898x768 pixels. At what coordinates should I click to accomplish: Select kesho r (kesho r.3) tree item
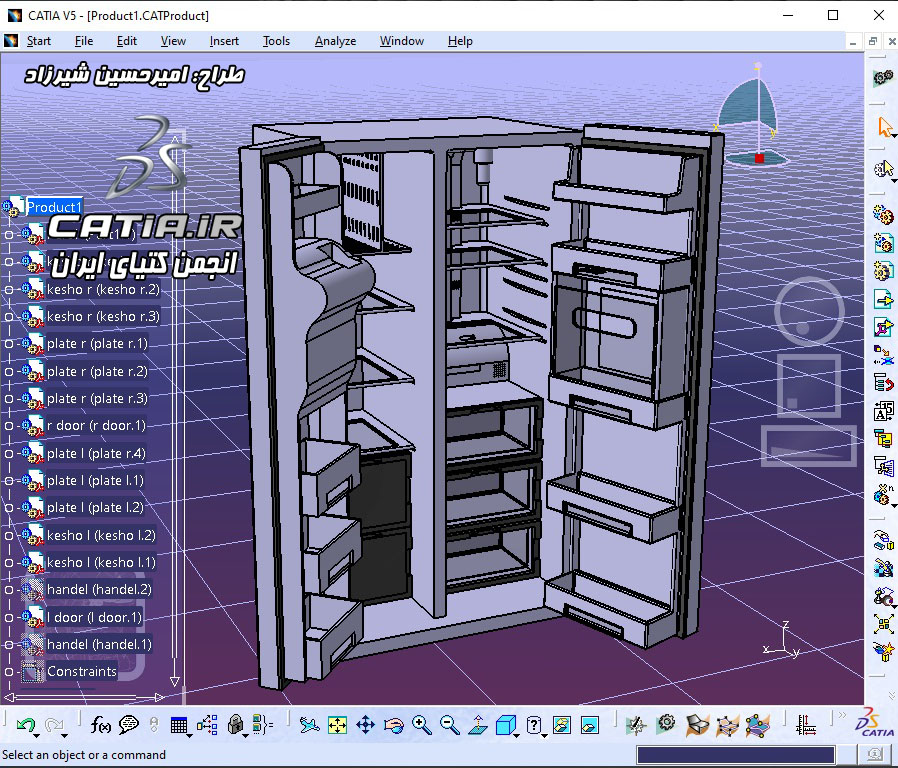click(x=103, y=317)
